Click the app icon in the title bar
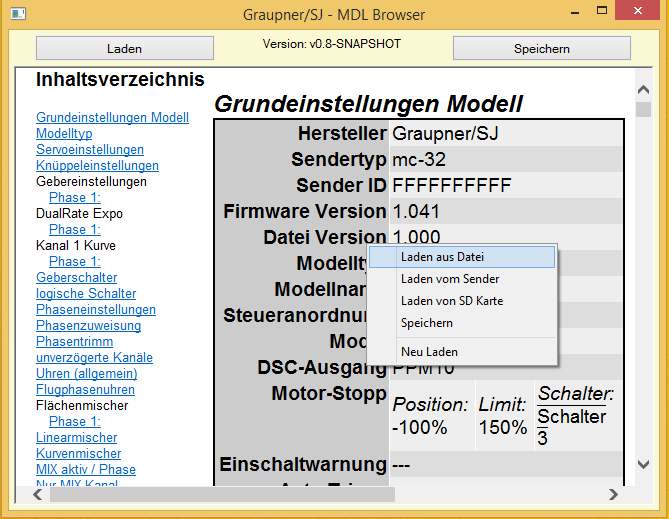Image resolution: width=669 pixels, height=519 pixels. 17,15
